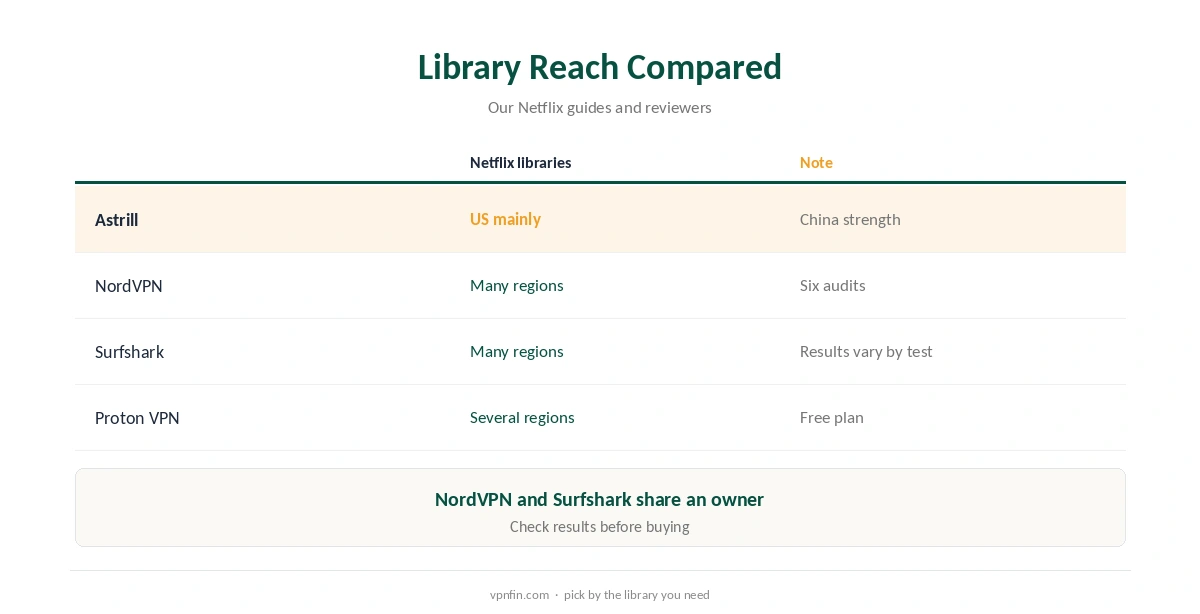Click the "Several regions" cell

[522, 417]
